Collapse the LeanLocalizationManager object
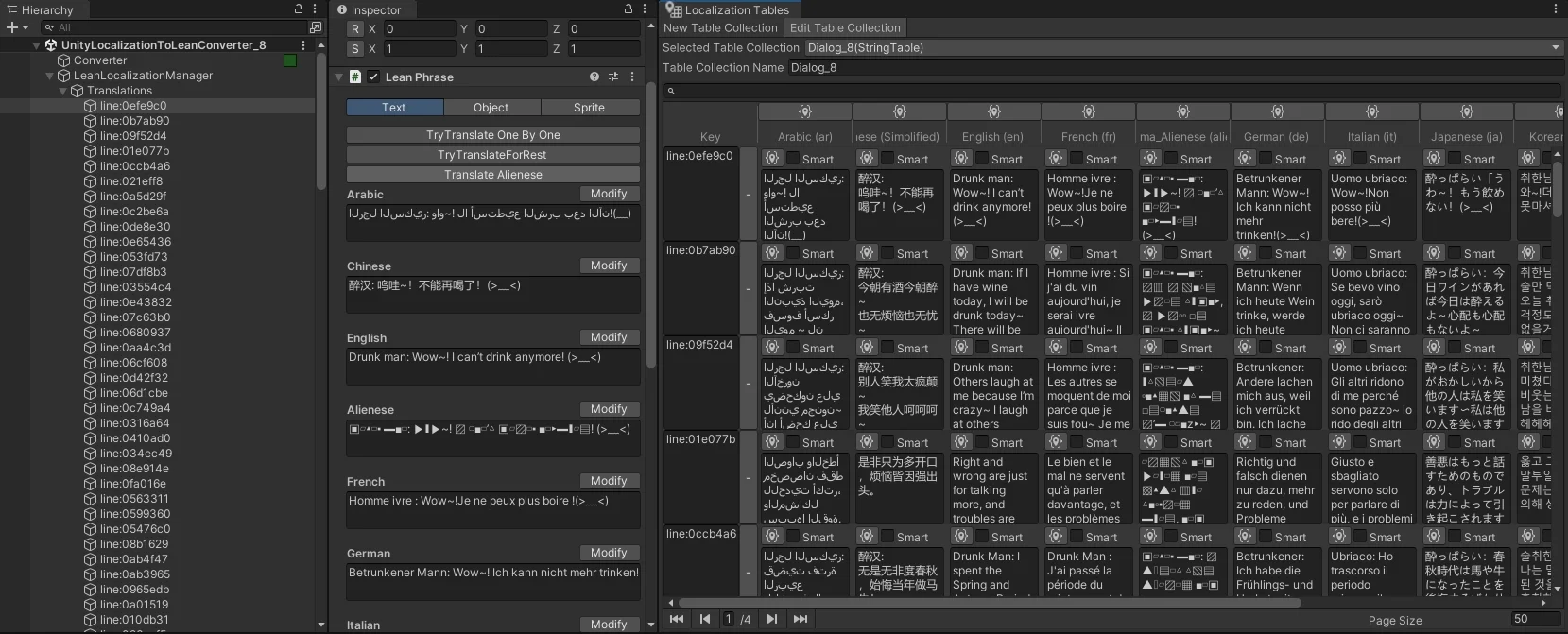The height and width of the screenshot is (634, 1568). click(x=50, y=75)
